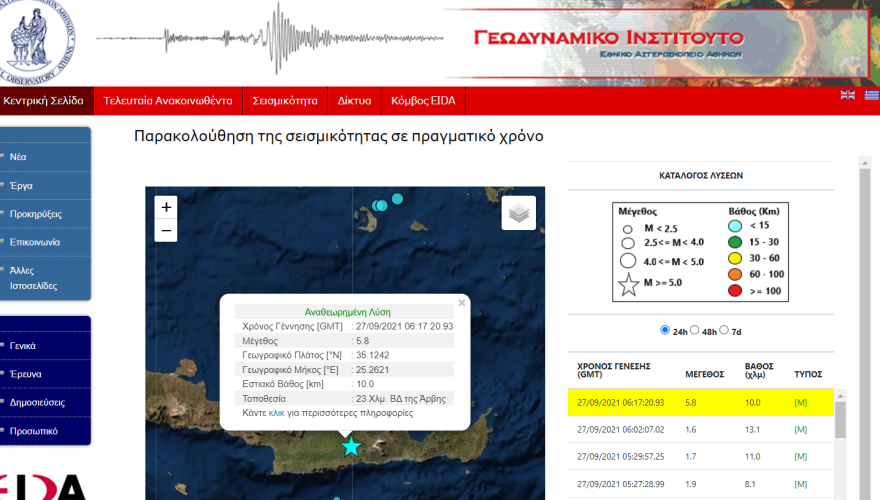Switch language to Greek via Greek flag
The width and height of the screenshot is (880, 500).
[872, 95]
